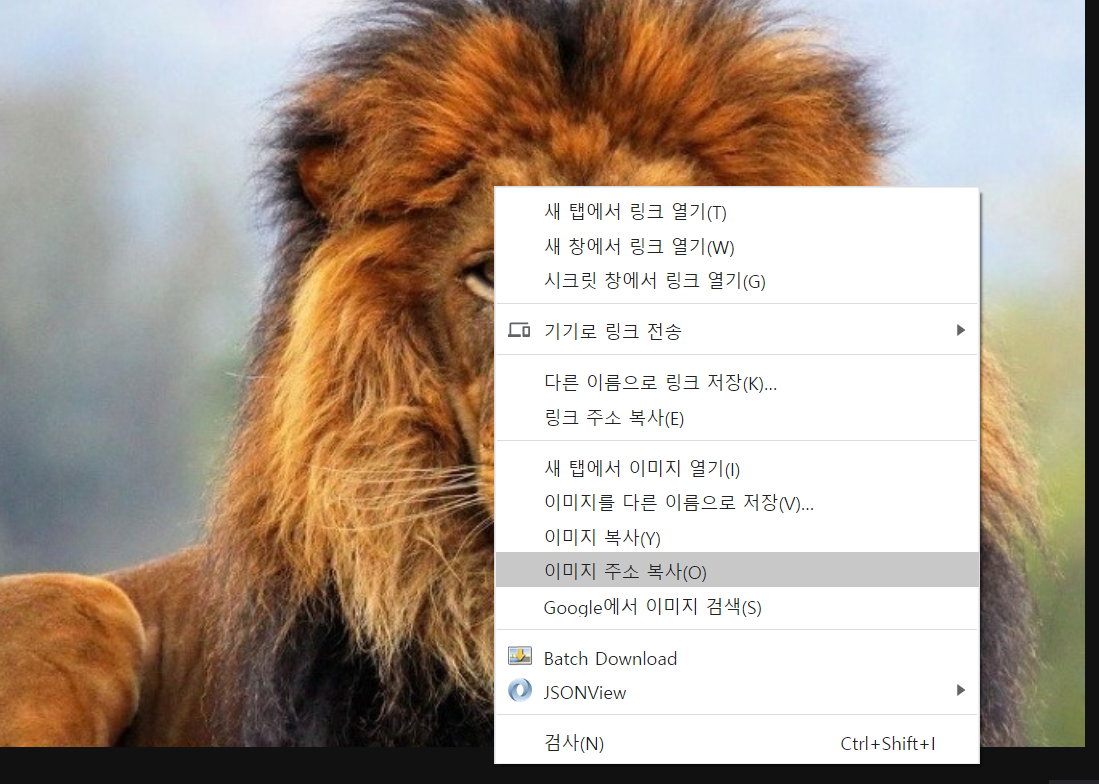Choose 검사(N) to inspect element

pos(737,743)
